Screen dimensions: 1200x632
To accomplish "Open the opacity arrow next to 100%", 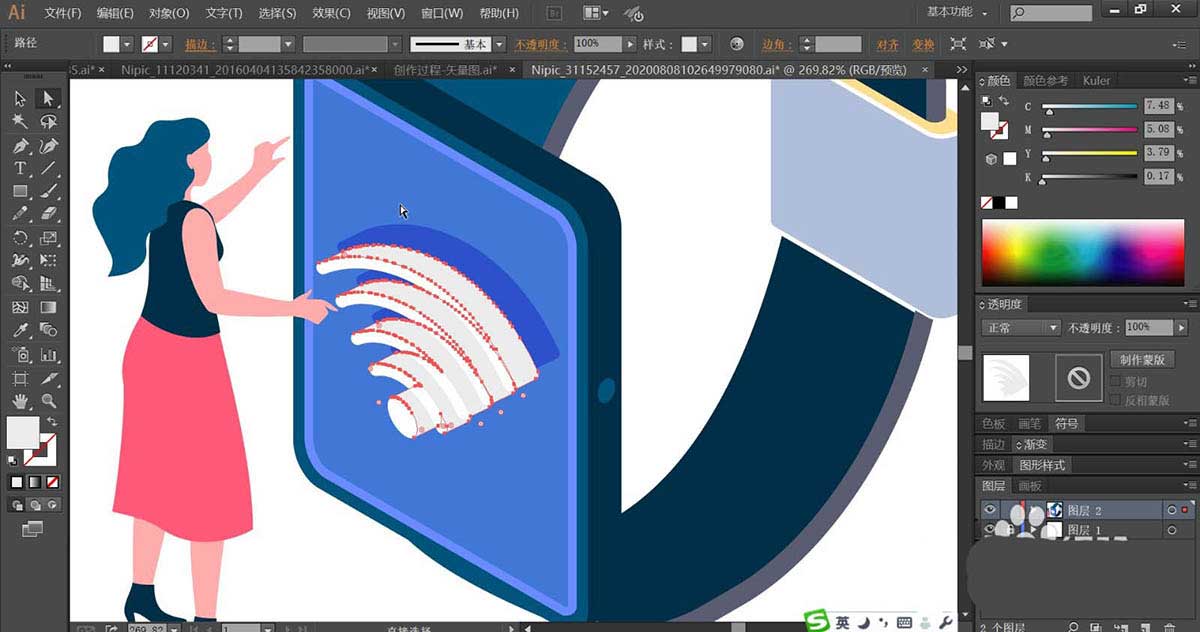I will click(x=630, y=44).
